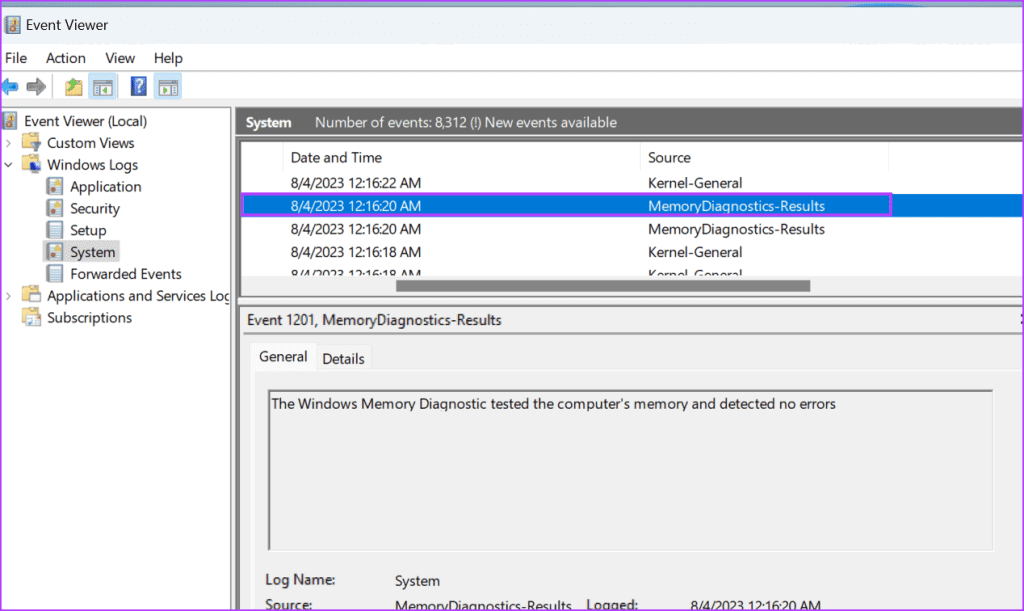Expand the Custom Views tree node
The image size is (1024, 611).
tap(8, 143)
